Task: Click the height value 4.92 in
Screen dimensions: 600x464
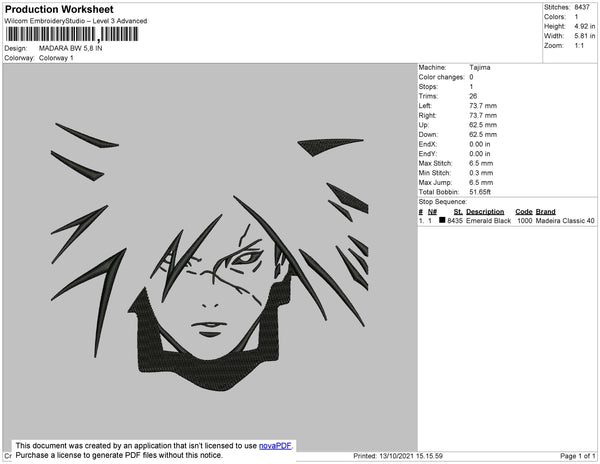Action: (584, 26)
